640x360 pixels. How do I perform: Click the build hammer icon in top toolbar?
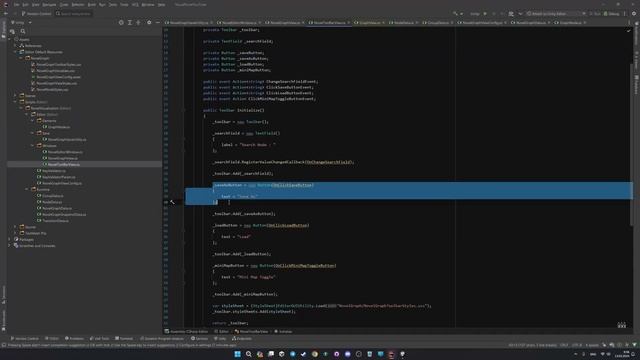(455, 13)
